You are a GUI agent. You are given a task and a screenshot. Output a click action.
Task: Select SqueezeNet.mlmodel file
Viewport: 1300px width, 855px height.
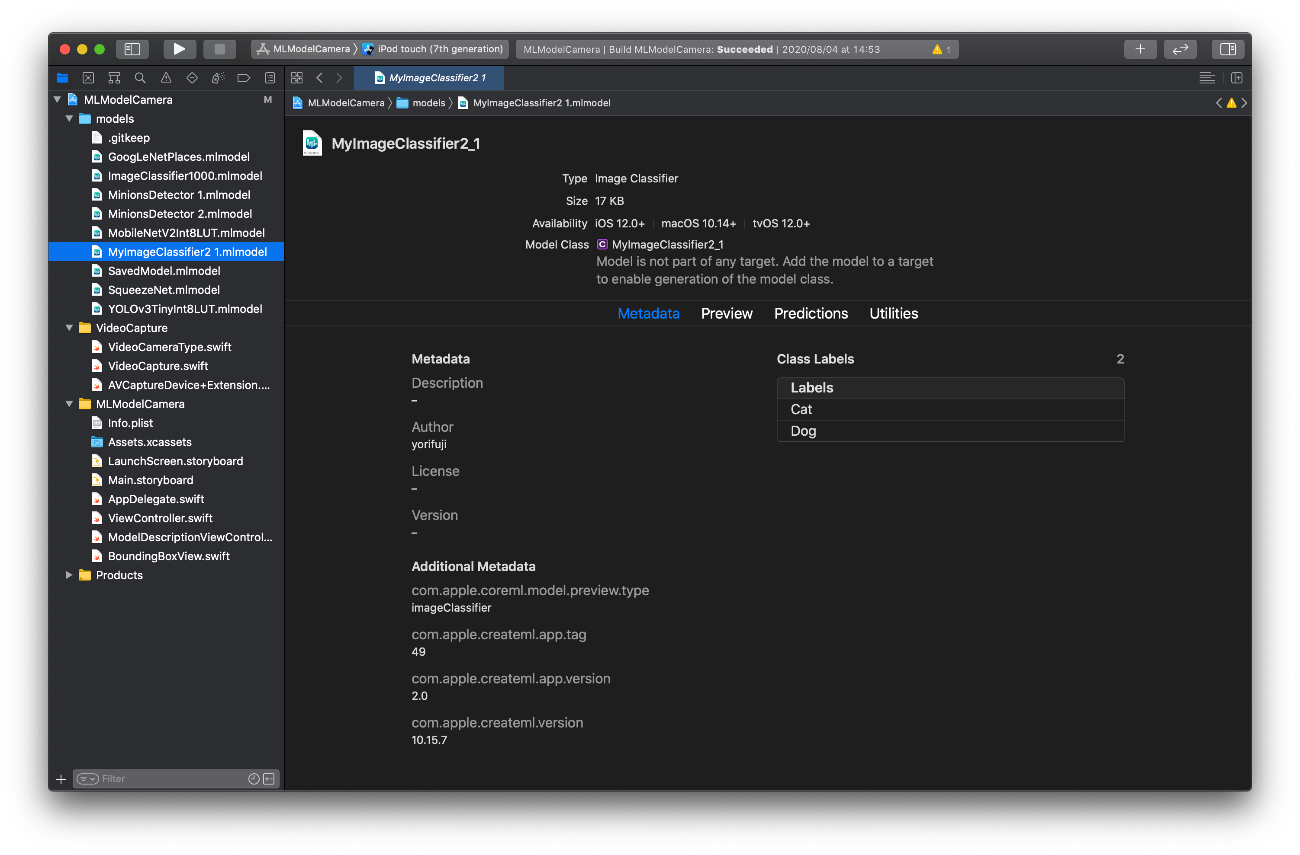tap(164, 290)
